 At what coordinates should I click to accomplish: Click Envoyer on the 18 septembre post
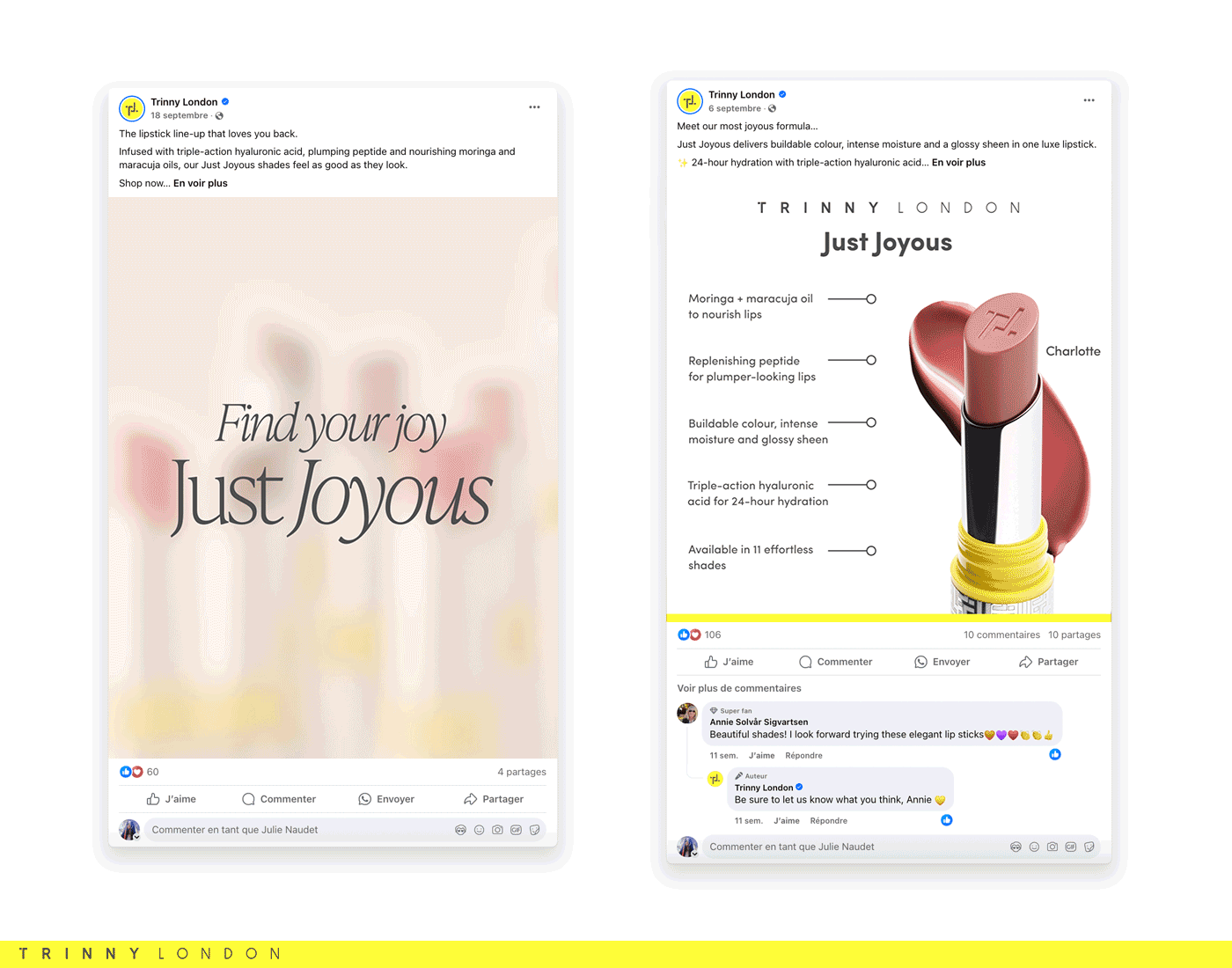pyautogui.click(x=386, y=799)
